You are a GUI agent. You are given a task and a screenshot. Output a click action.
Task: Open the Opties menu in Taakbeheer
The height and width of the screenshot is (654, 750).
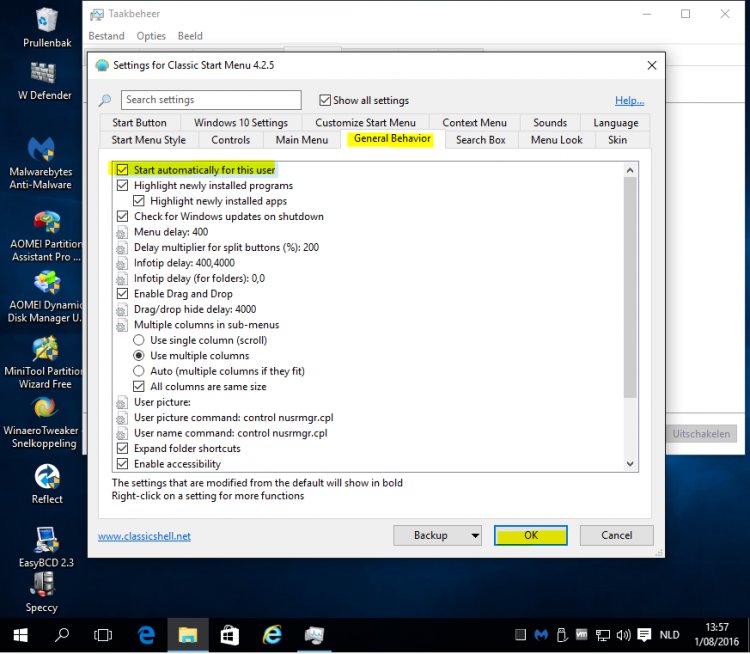(151, 36)
